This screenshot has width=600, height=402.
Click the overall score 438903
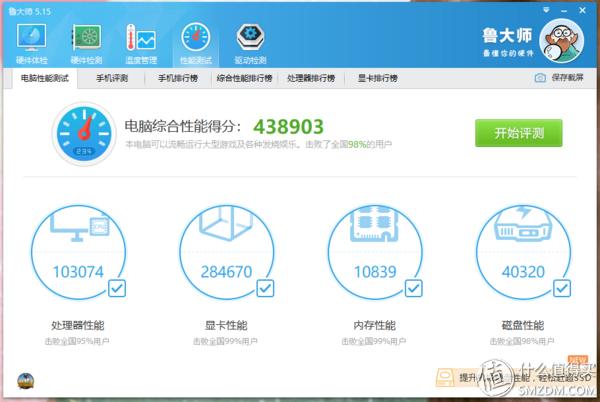[288, 127]
